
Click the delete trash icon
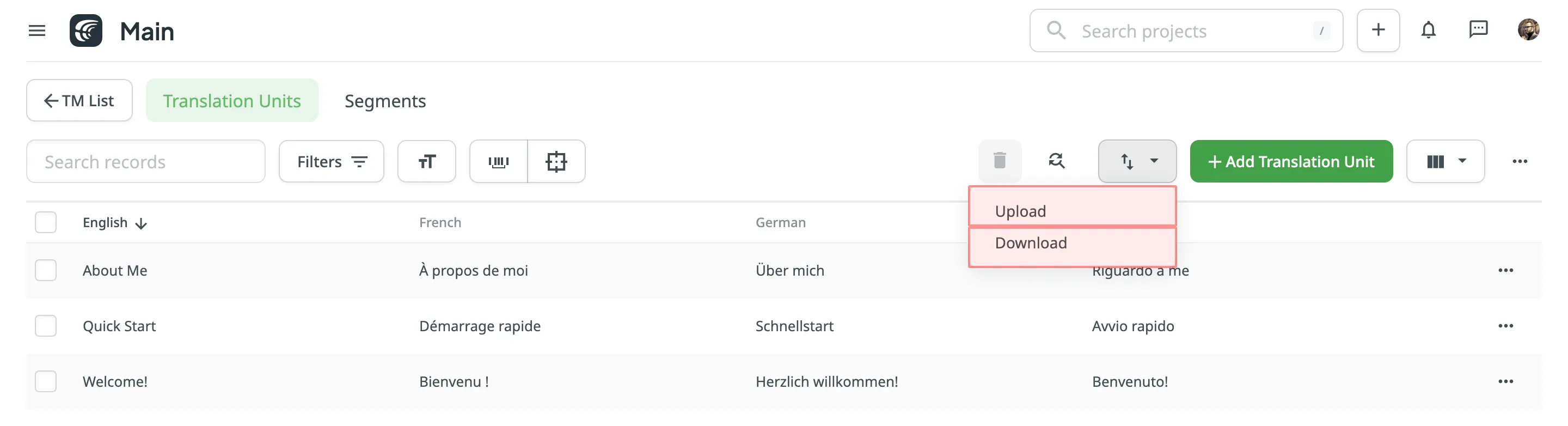(1000, 161)
